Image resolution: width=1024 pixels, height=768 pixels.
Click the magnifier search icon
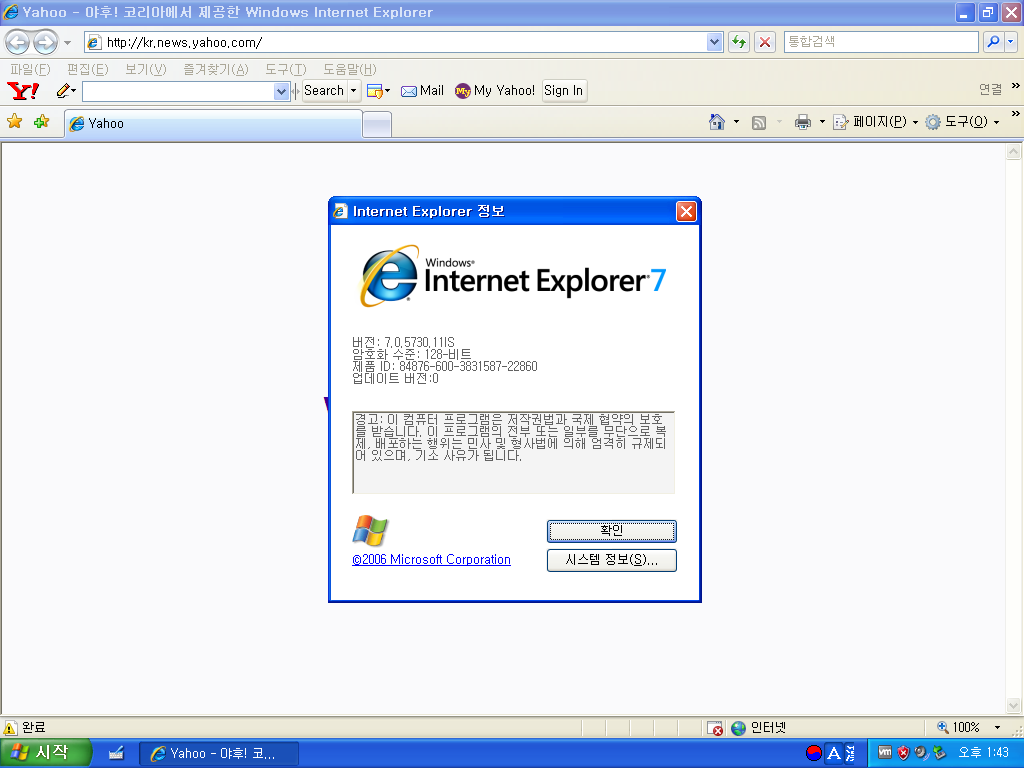[x=993, y=42]
